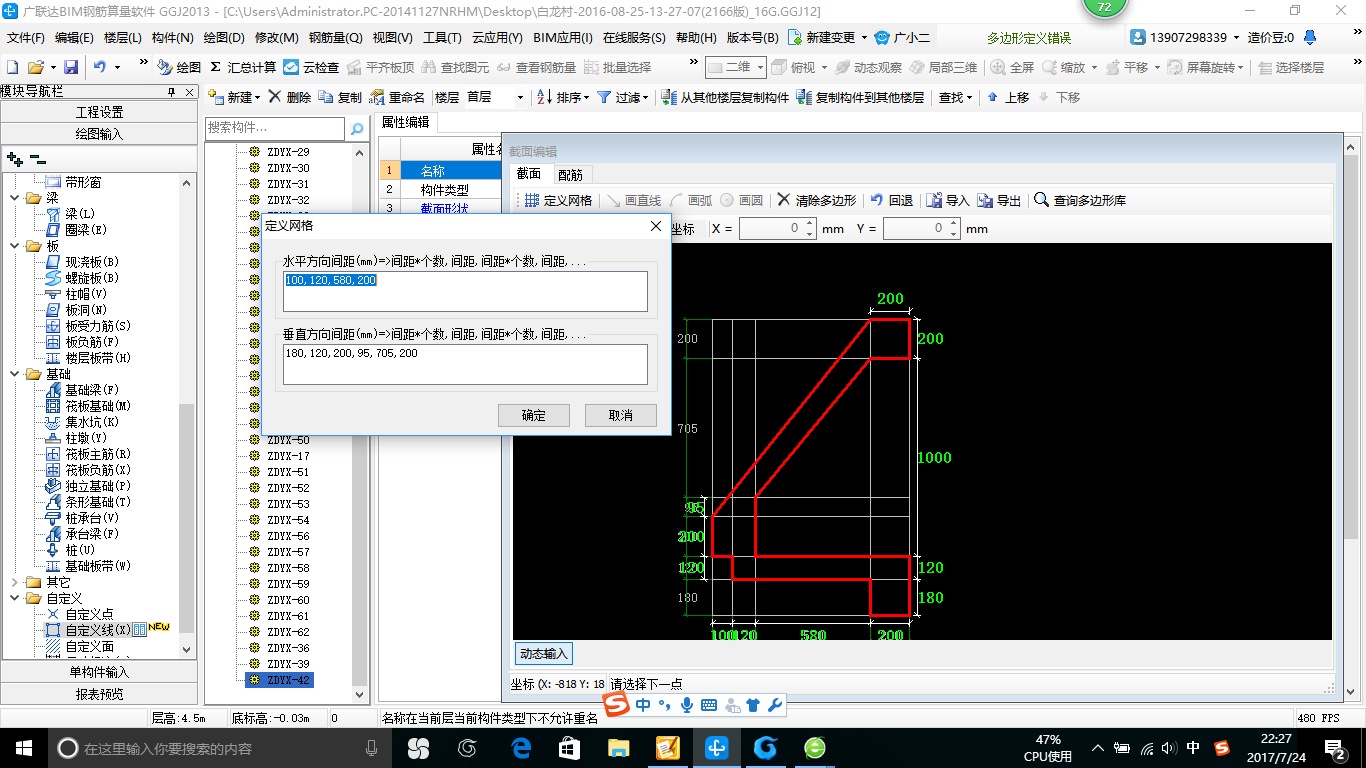Click the search magnifier next to 搜索构件
The width and height of the screenshot is (1366, 768).
click(x=356, y=129)
